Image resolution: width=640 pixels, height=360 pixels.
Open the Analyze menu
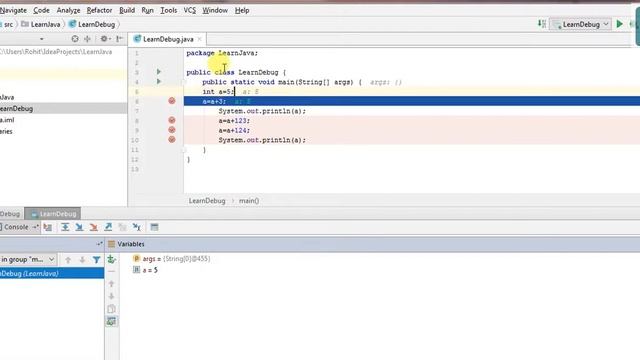click(68, 10)
